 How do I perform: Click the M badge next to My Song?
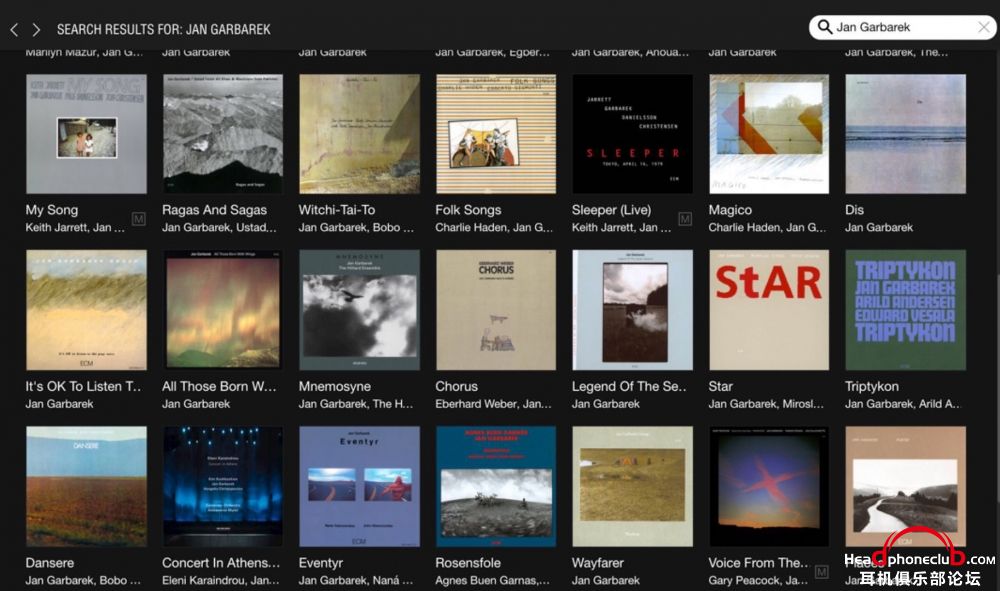click(138, 219)
